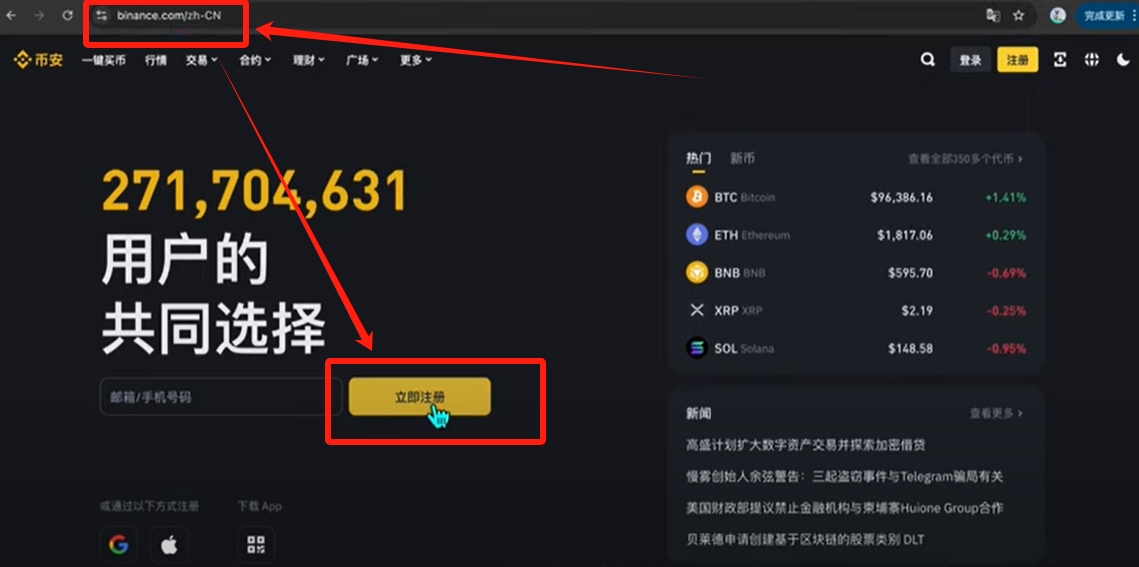Expand the 交易 dropdown menu
The height and width of the screenshot is (567, 1139).
201,60
